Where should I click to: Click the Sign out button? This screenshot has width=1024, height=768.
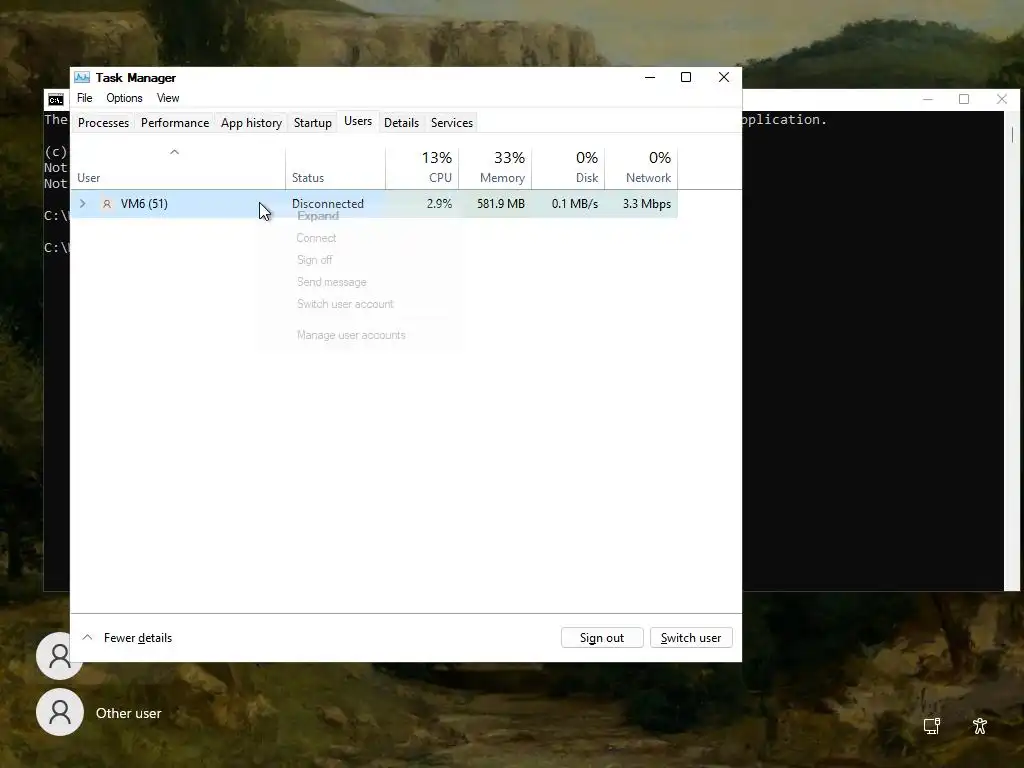(602, 637)
